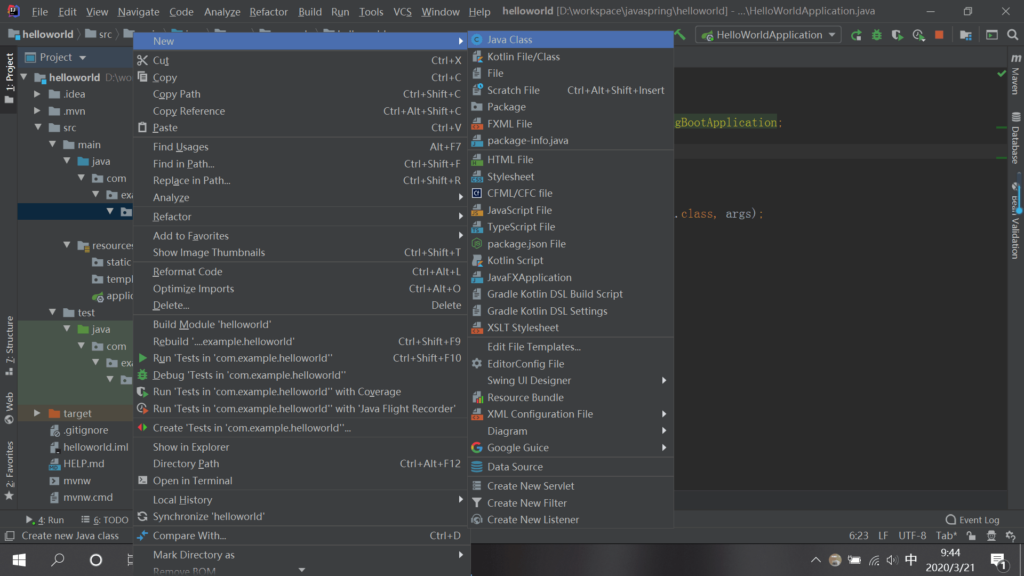Click the Debug bug icon in toolbar
The image size is (1024, 576).
point(876,35)
